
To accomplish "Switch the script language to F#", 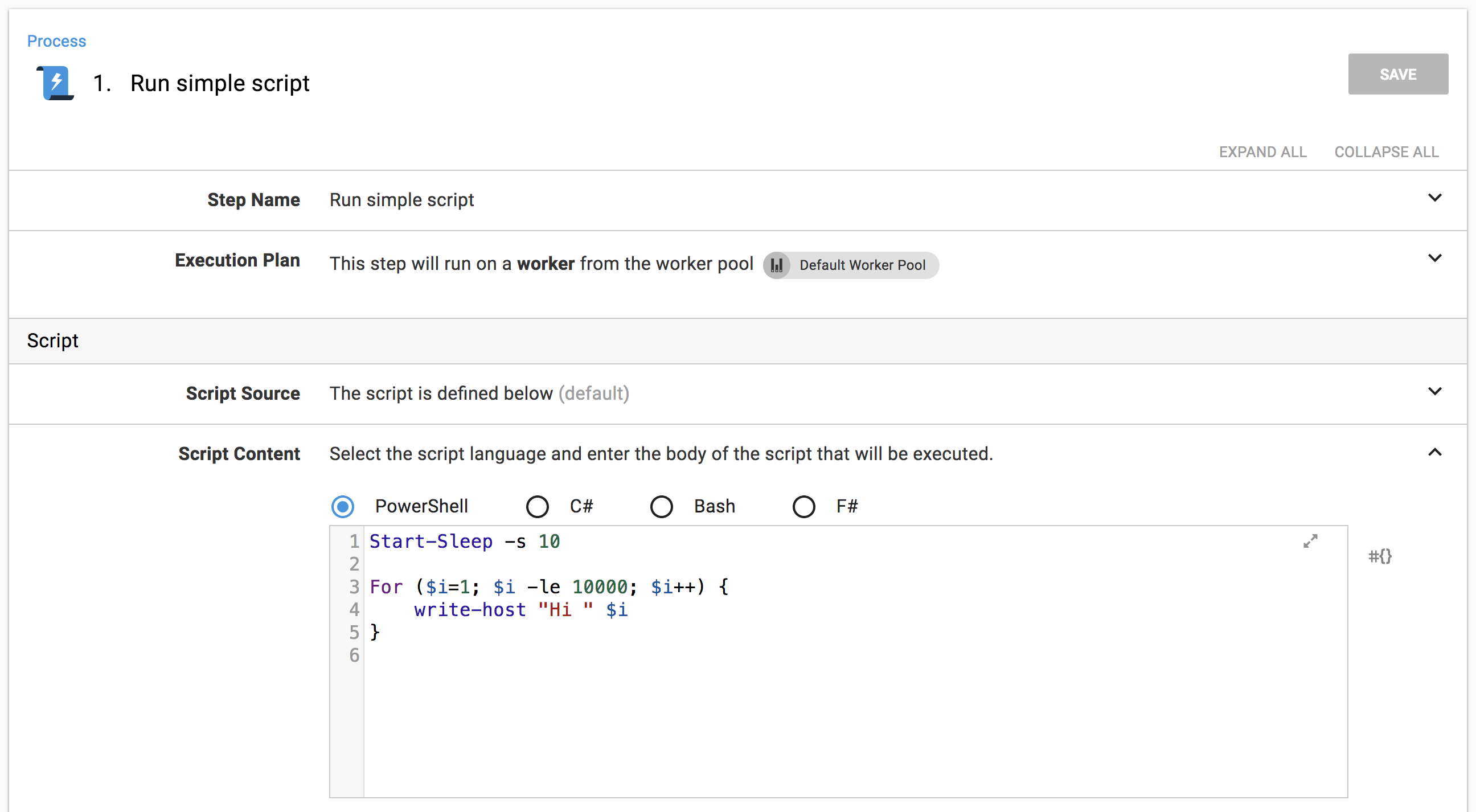I will 803,507.
